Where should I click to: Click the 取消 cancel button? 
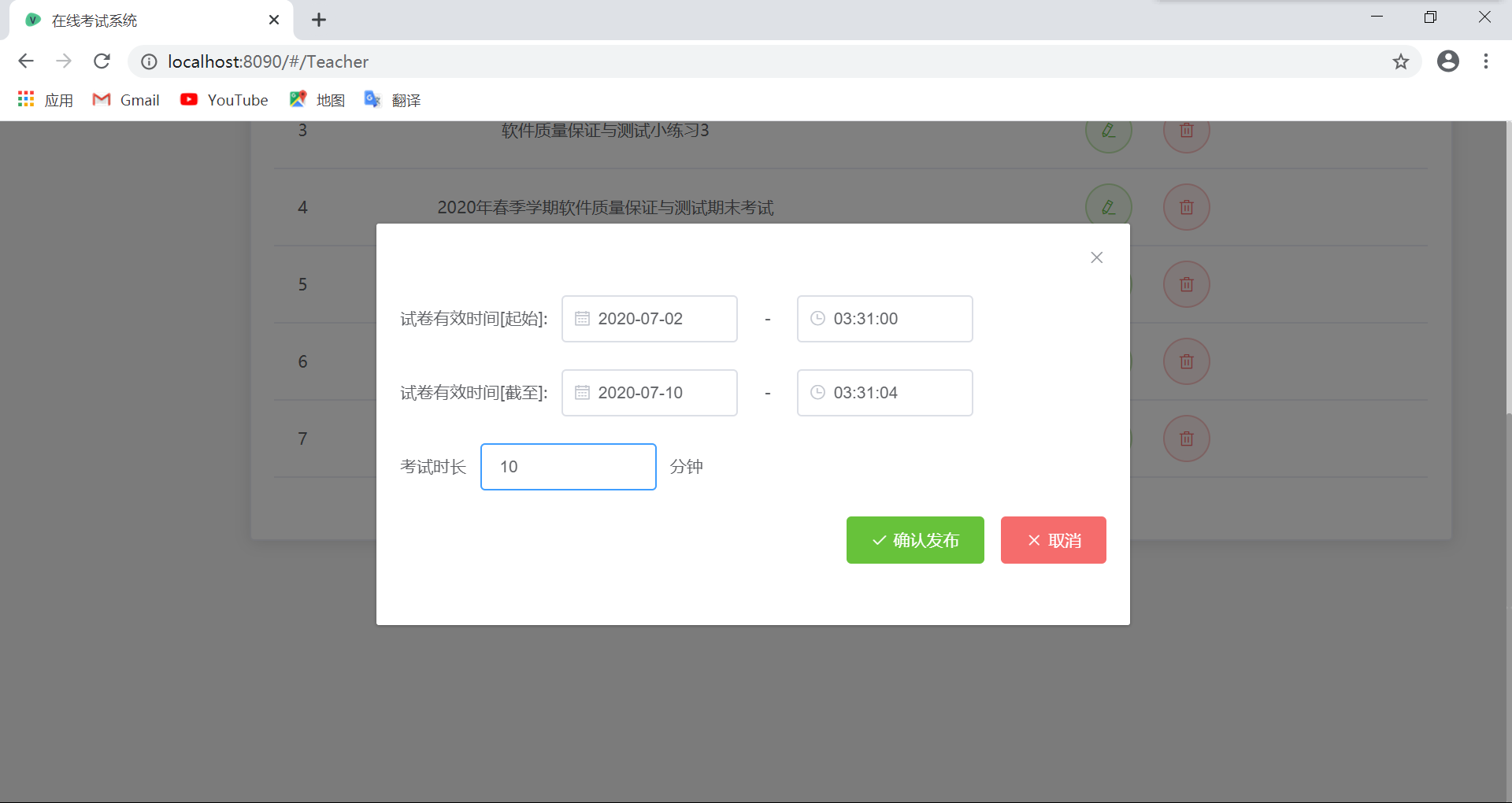click(x=1053, y=540)
